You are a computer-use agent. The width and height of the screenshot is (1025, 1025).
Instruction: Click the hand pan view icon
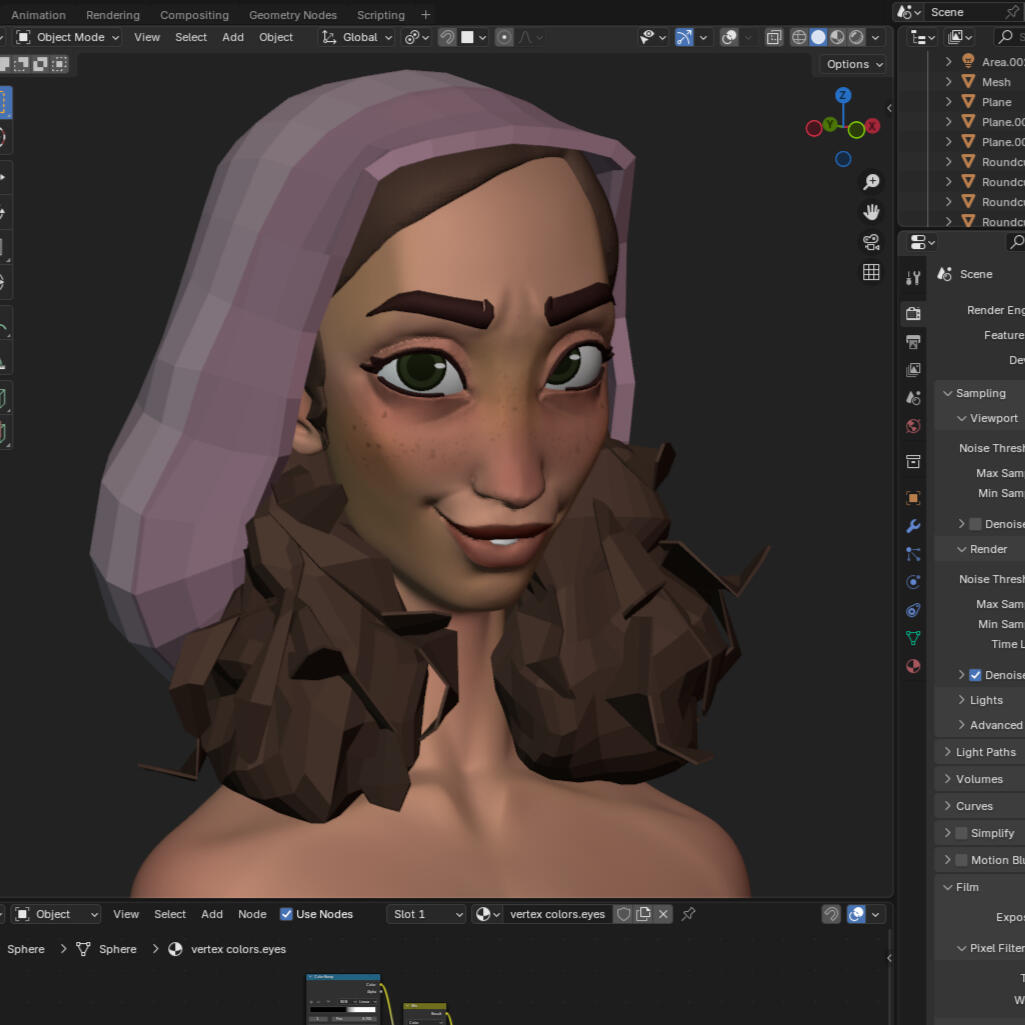(871, 212)
